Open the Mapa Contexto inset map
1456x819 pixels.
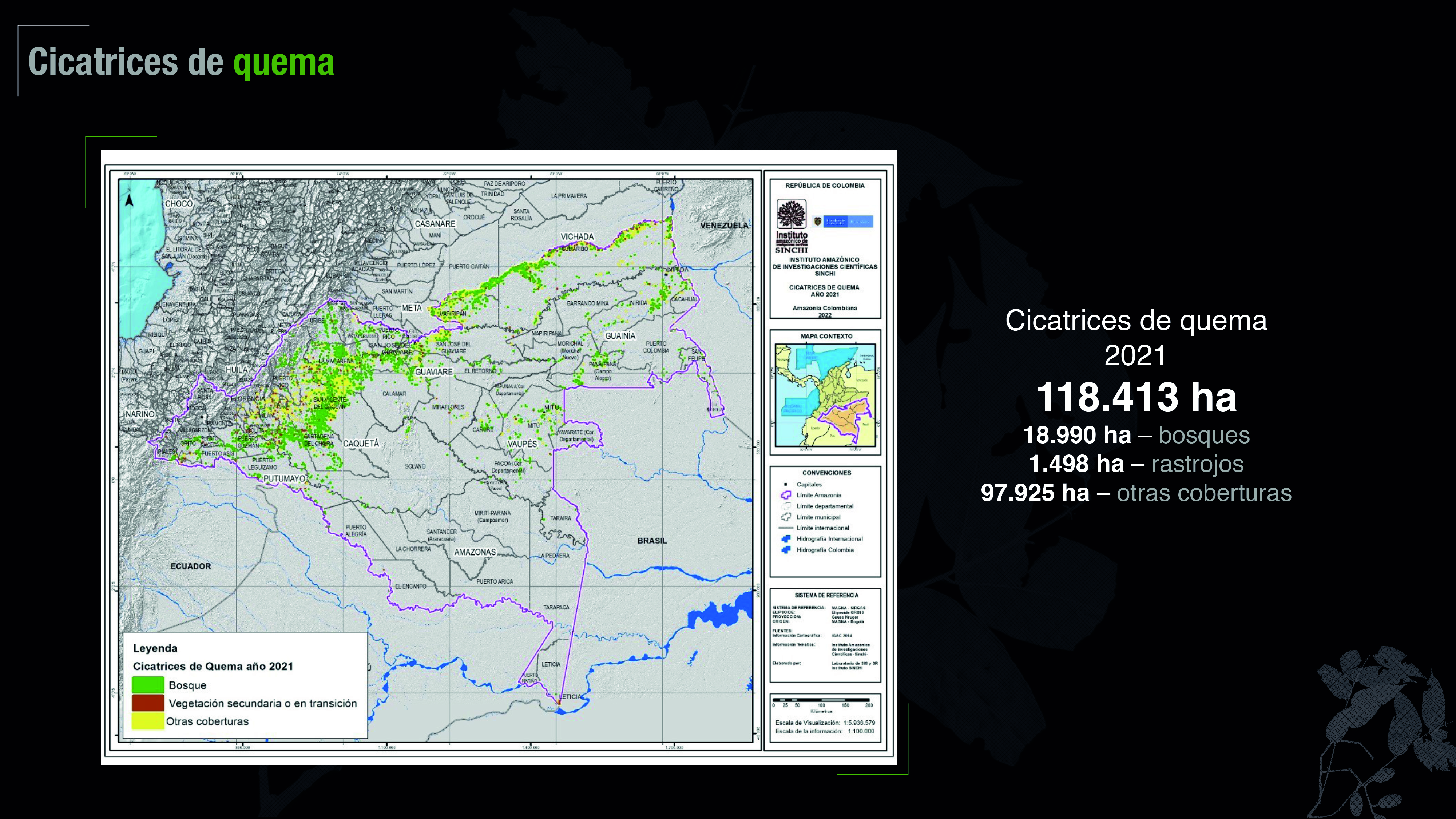(825, 395)
